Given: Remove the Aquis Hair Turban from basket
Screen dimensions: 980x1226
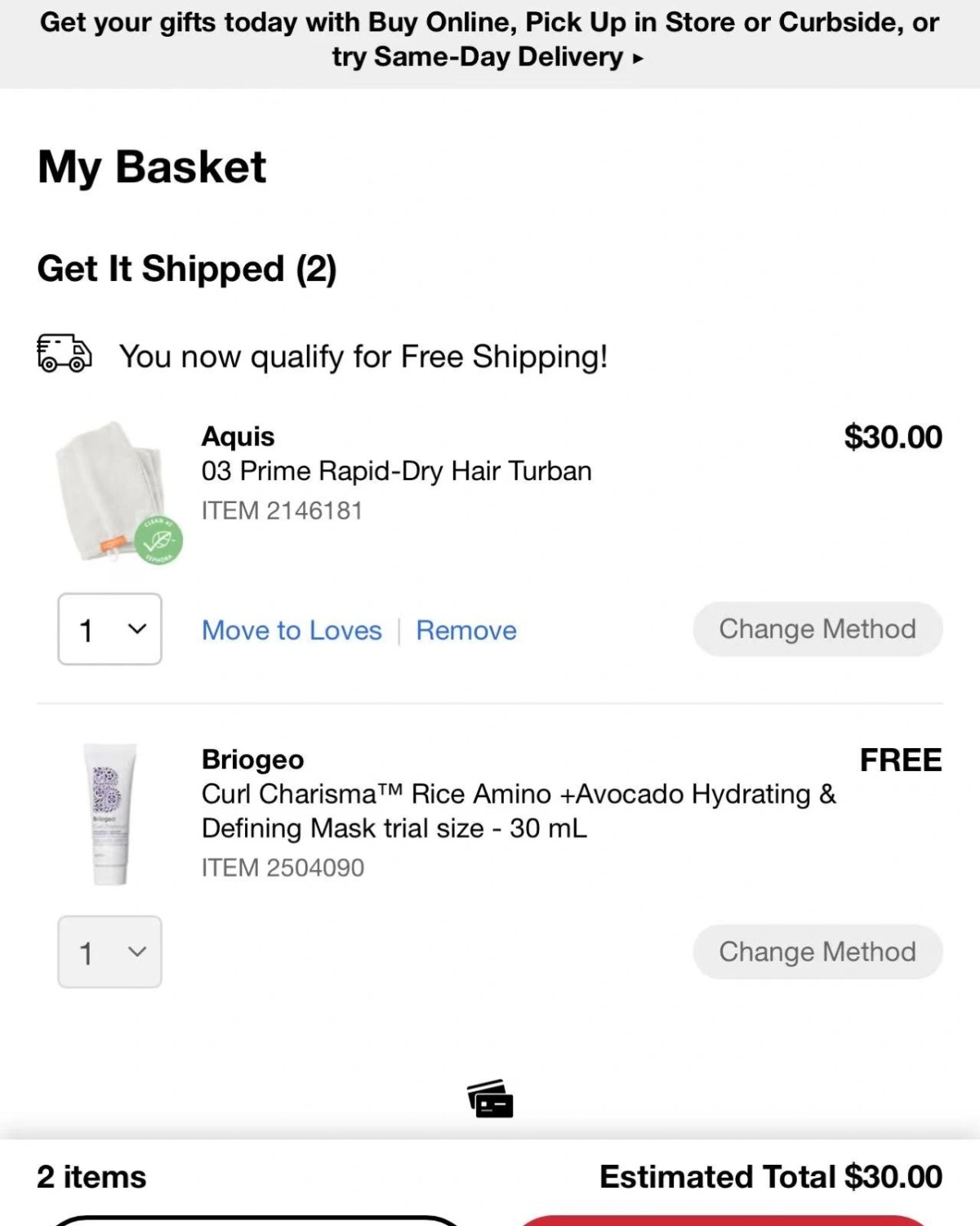Looking at the screenshot, I should tap(466, 631).
